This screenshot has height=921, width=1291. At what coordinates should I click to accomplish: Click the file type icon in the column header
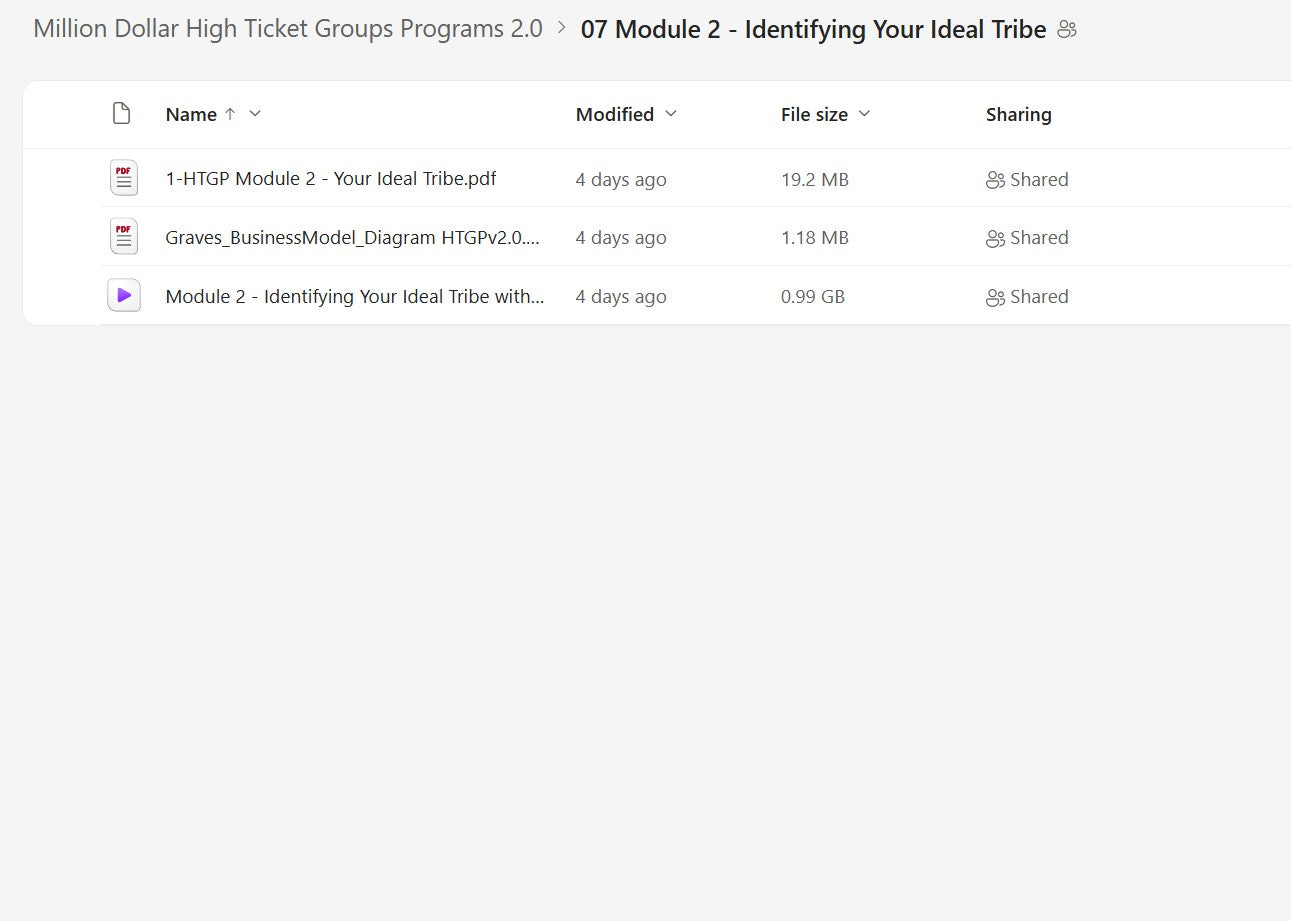pos(121,114)
